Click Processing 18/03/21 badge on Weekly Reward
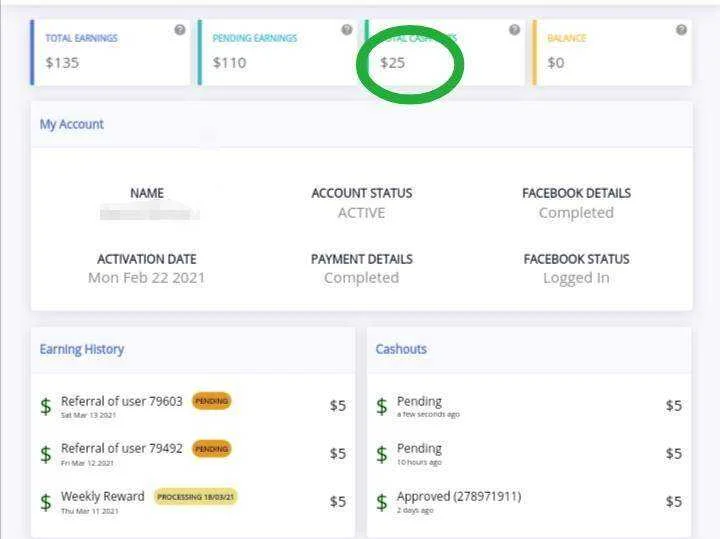Image resolution: width=720 pixels, height=539 pixels. click(196, 497)
